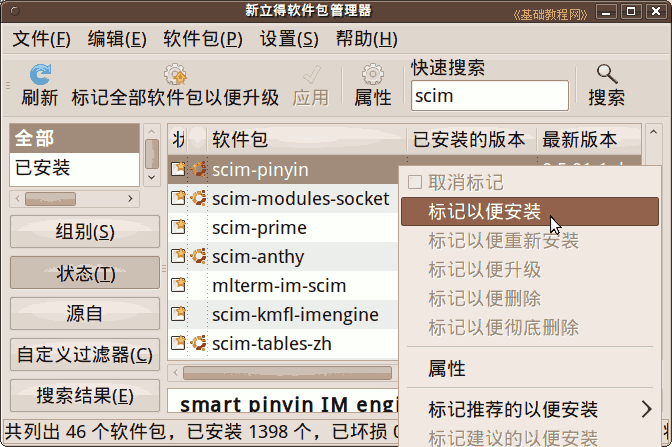
Task: Click the 状态(T) filter button
Action: [x=85, y=273]
